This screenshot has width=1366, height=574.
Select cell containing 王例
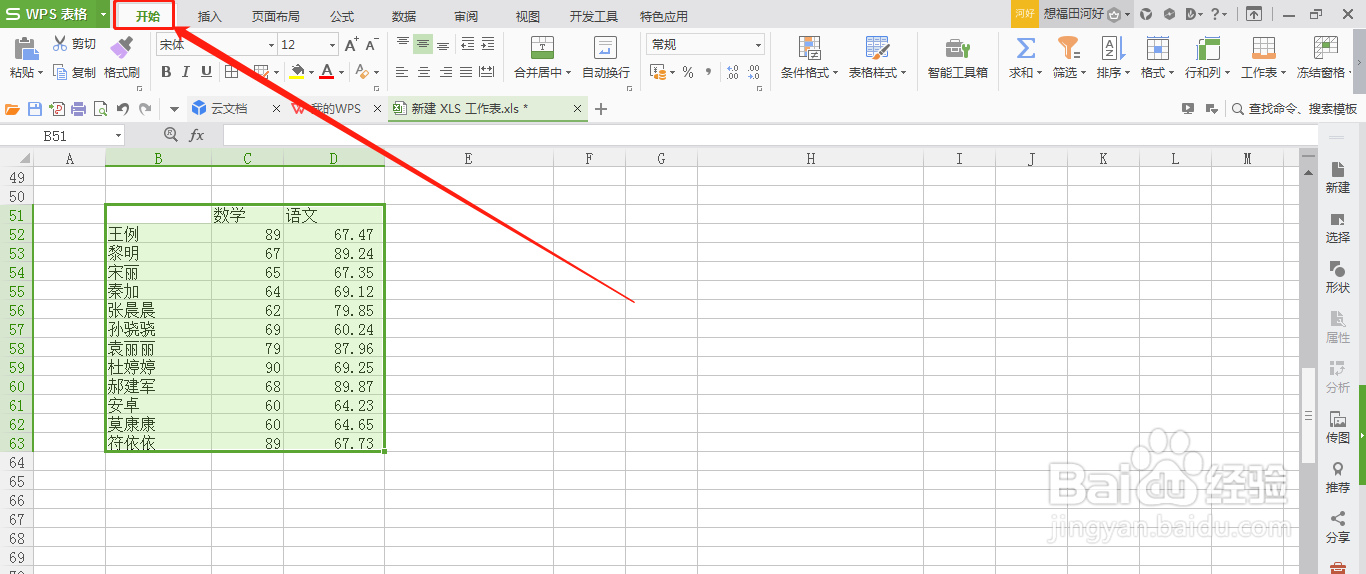(x=158, y=234)
